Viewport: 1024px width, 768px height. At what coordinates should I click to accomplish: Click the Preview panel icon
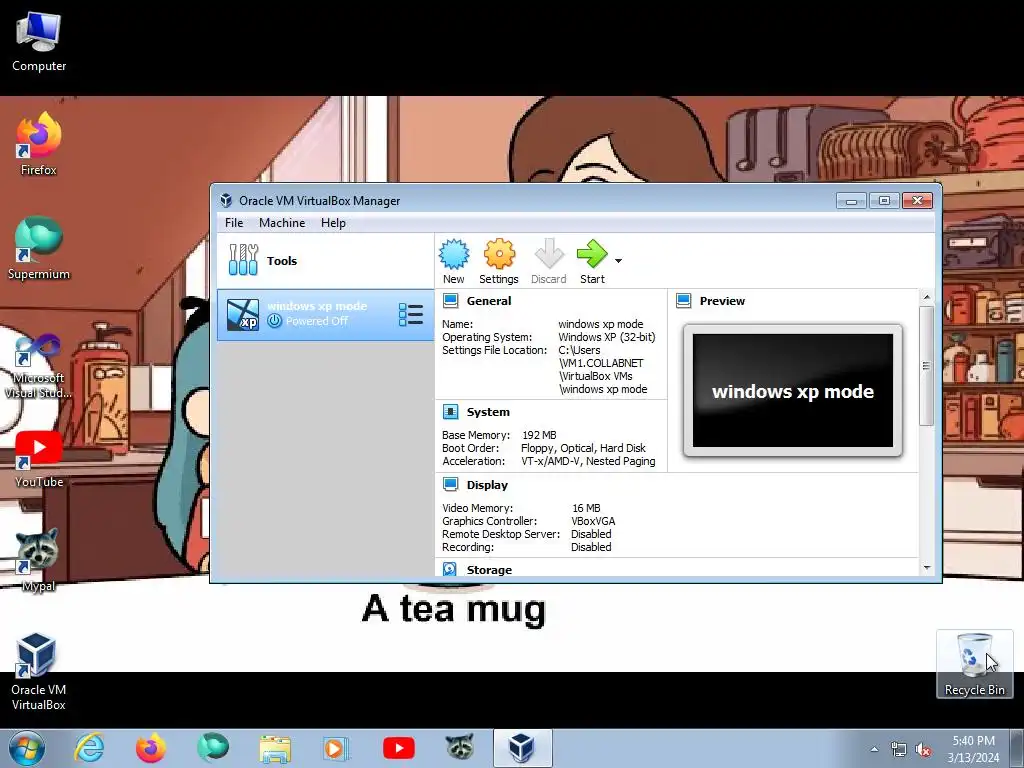coord(684,300)
